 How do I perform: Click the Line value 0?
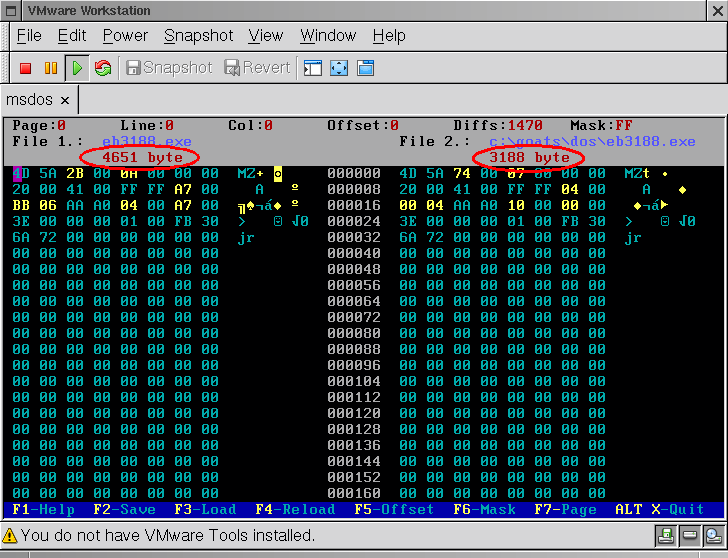(x=169, y=125)
